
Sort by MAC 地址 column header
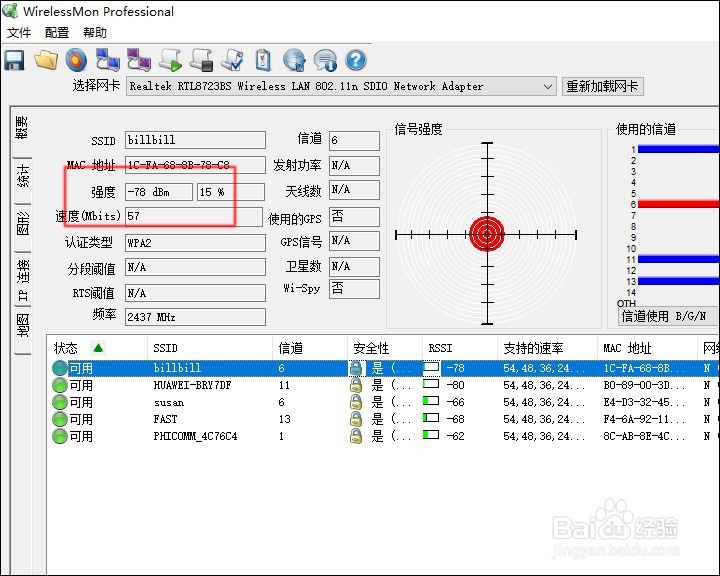coord(647,348)
